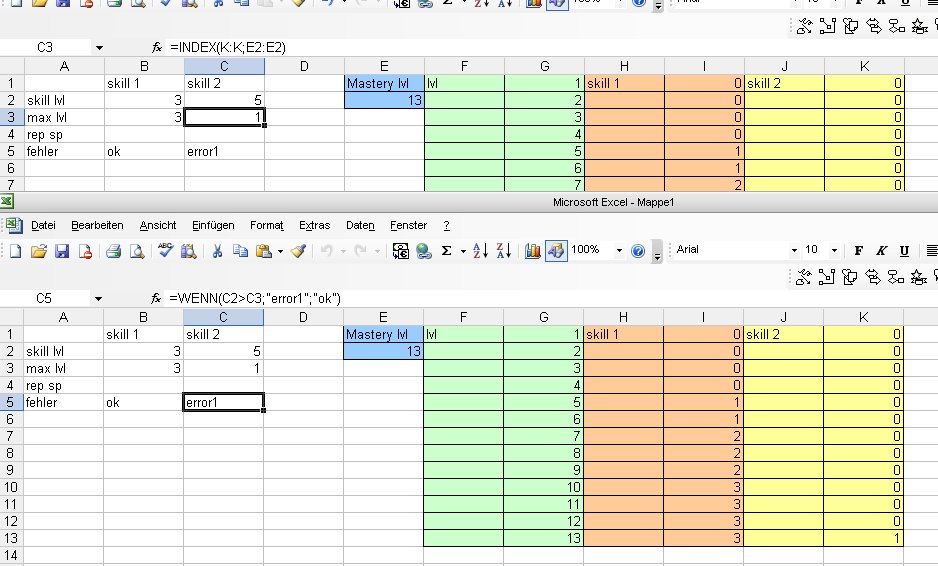
Task: Click the Format Painter brush icon
Action: pyautogui.click(x=297, y=250)
